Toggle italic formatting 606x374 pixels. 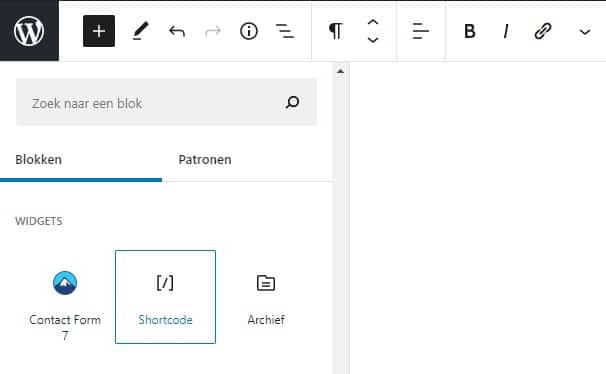tap(506, 31)
